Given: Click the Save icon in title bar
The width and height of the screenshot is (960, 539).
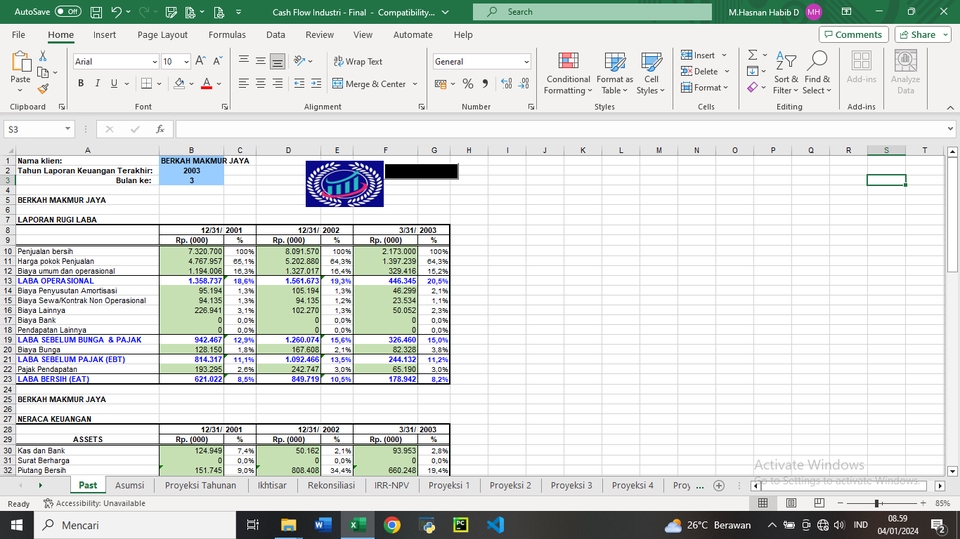Looking at the screenshot, I should [96, 12].
